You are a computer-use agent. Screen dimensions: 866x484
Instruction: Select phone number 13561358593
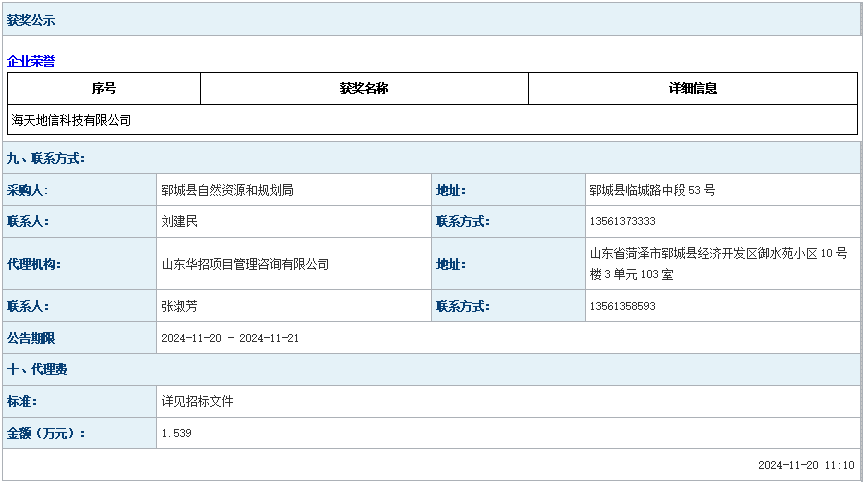coord(622,306)
